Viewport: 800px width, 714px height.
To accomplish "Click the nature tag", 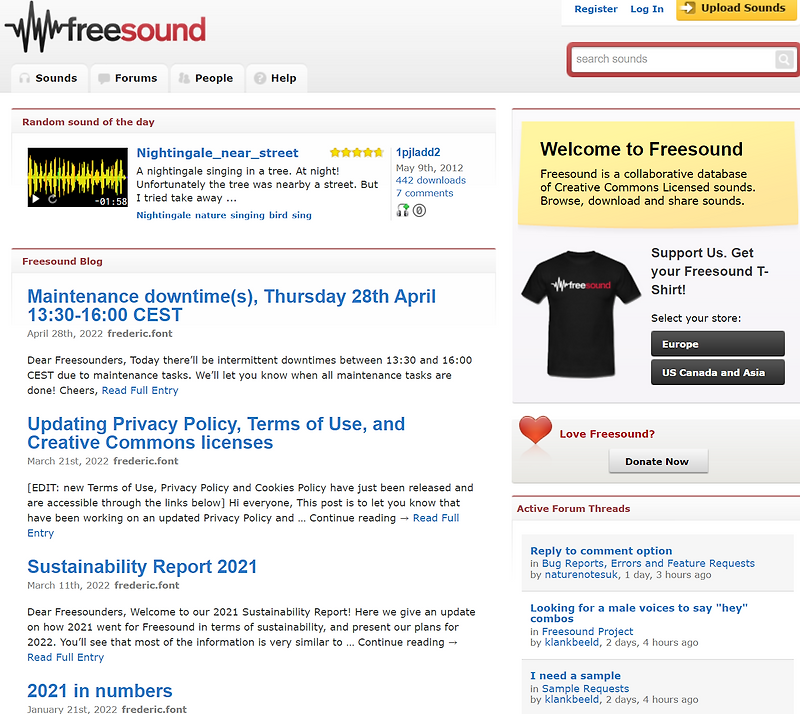I will [211, 215].
